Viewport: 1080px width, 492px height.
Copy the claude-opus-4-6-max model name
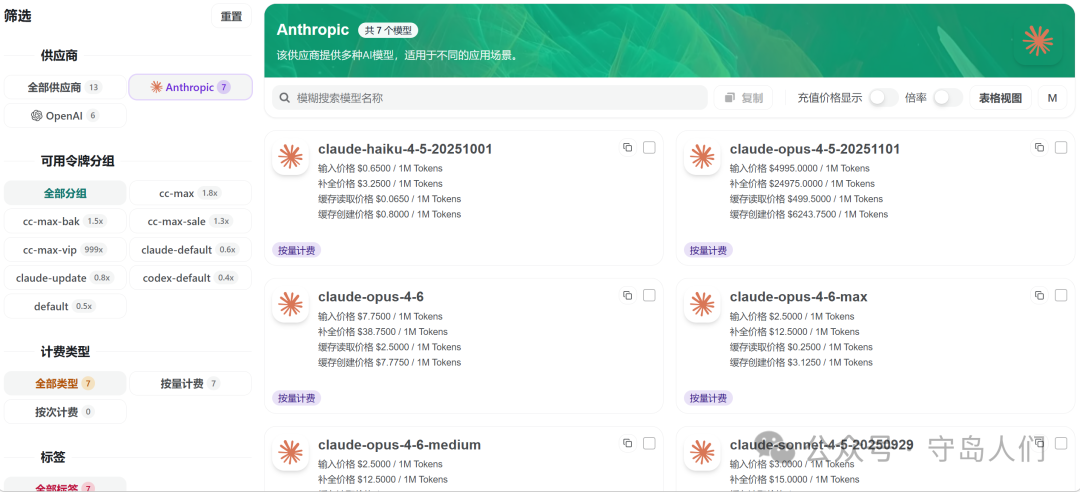[x=1039, y=296]
